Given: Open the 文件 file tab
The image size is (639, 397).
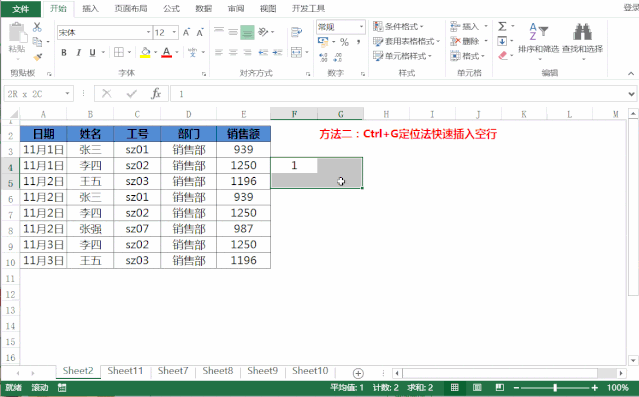Looking at the screenshot, I should tap(21, 9).
